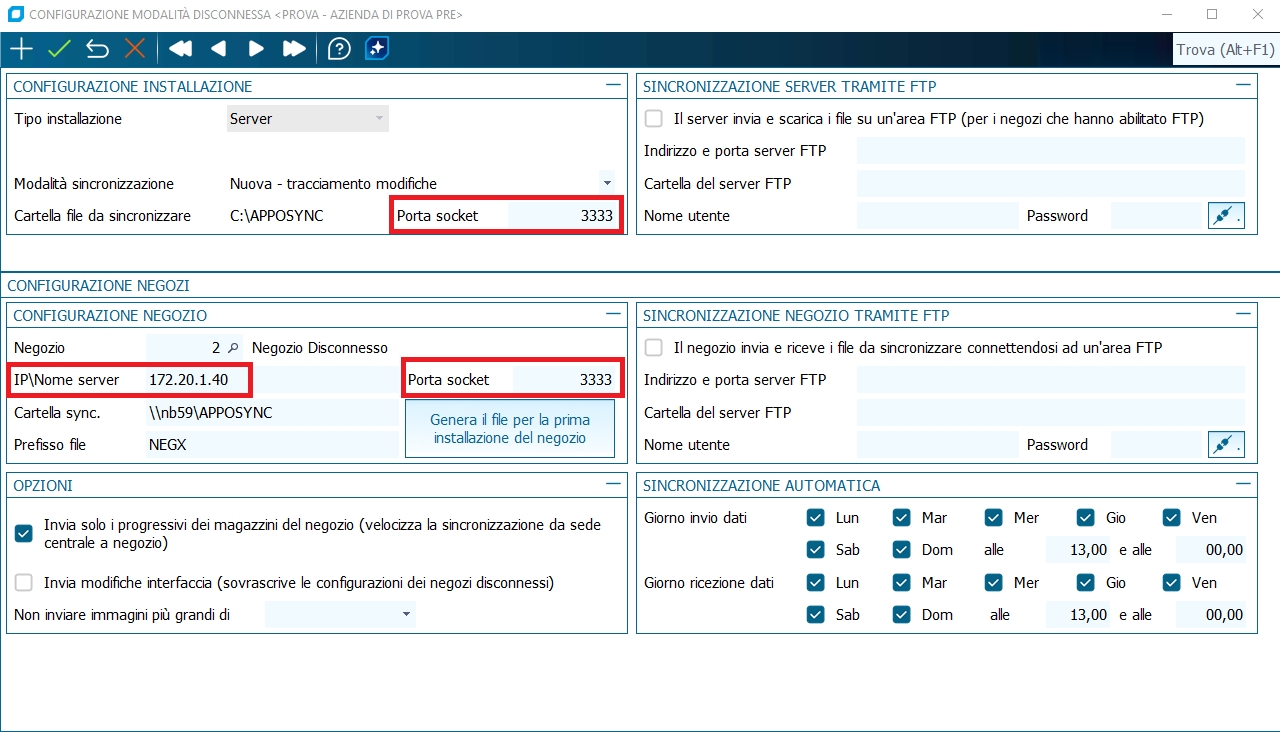
Task: Click ricezione dati first time field 13,00
Action: (x=1078, y=615)
